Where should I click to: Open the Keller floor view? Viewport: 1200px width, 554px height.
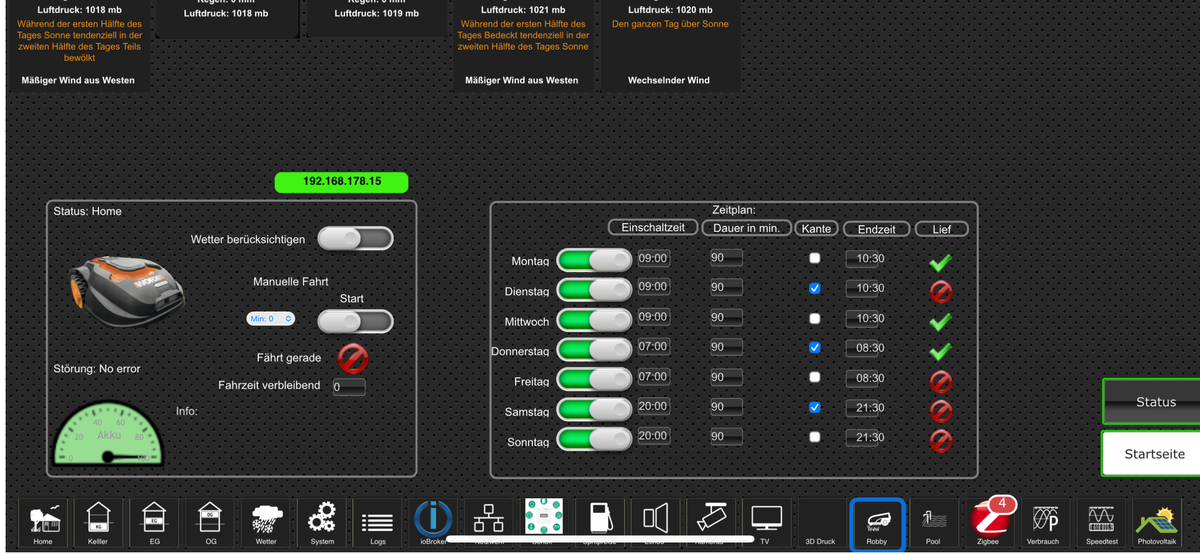98,523
